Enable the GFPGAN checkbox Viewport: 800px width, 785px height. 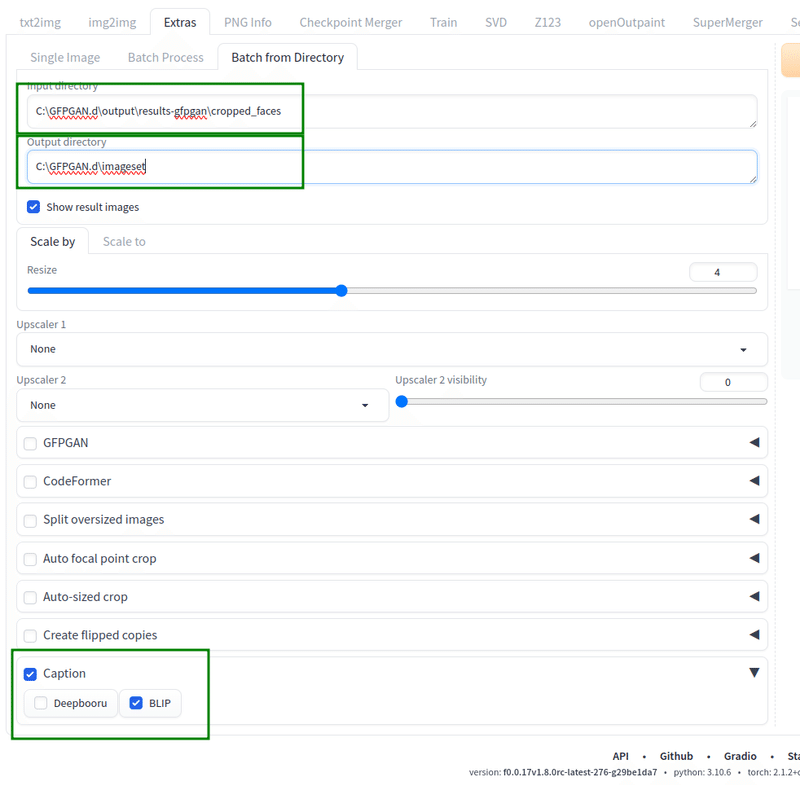coord(30,443)
